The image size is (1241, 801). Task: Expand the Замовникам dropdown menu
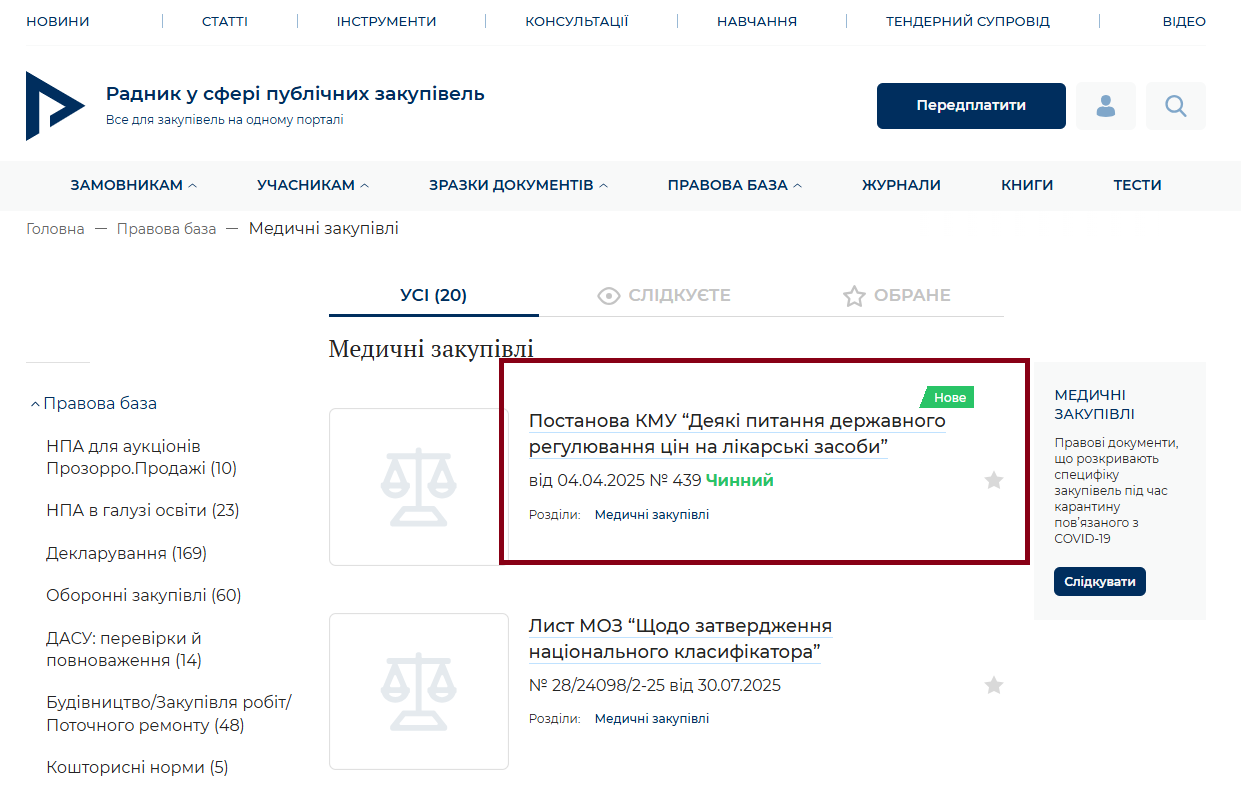[x=133, y=185]
